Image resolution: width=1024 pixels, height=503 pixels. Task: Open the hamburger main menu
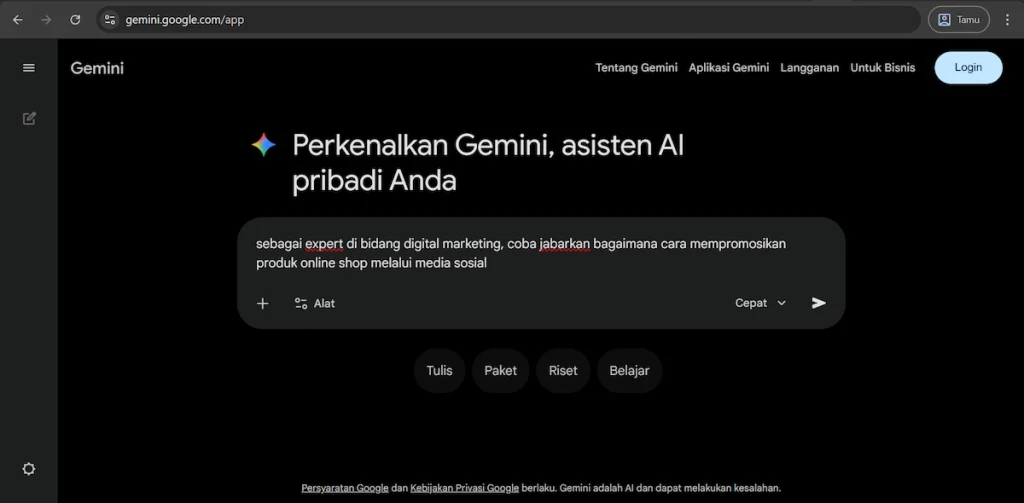[x=29, y=68]
